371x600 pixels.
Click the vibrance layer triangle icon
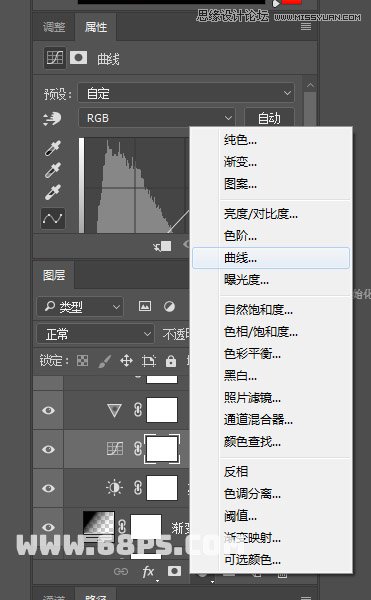(114, 410)
